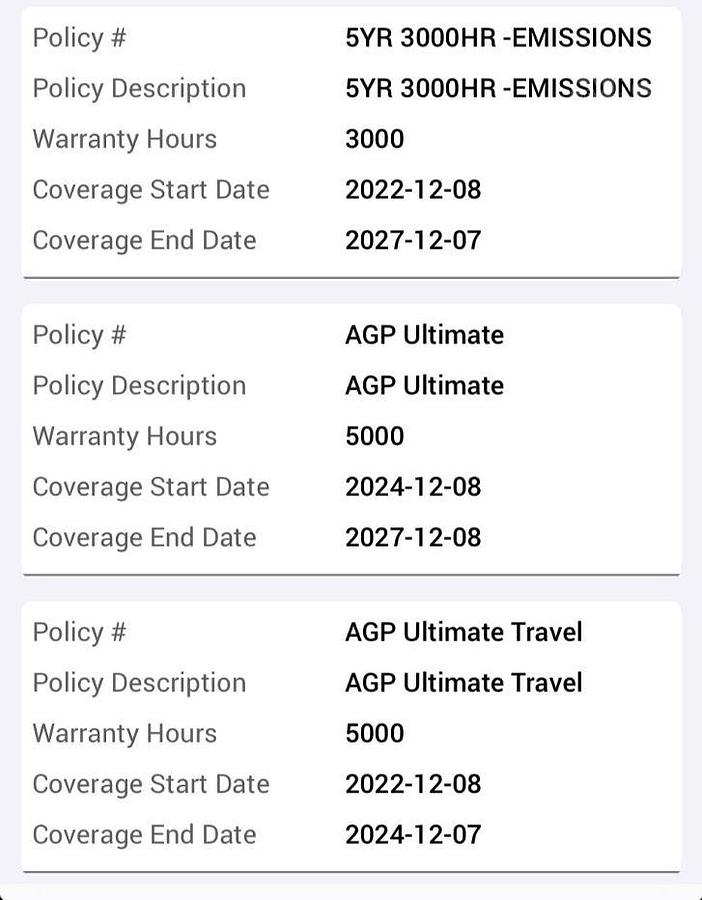Click the Policy # label in emissions card
Image resolution: width=702 pixels, height=900 pixels.
point(80,38)
